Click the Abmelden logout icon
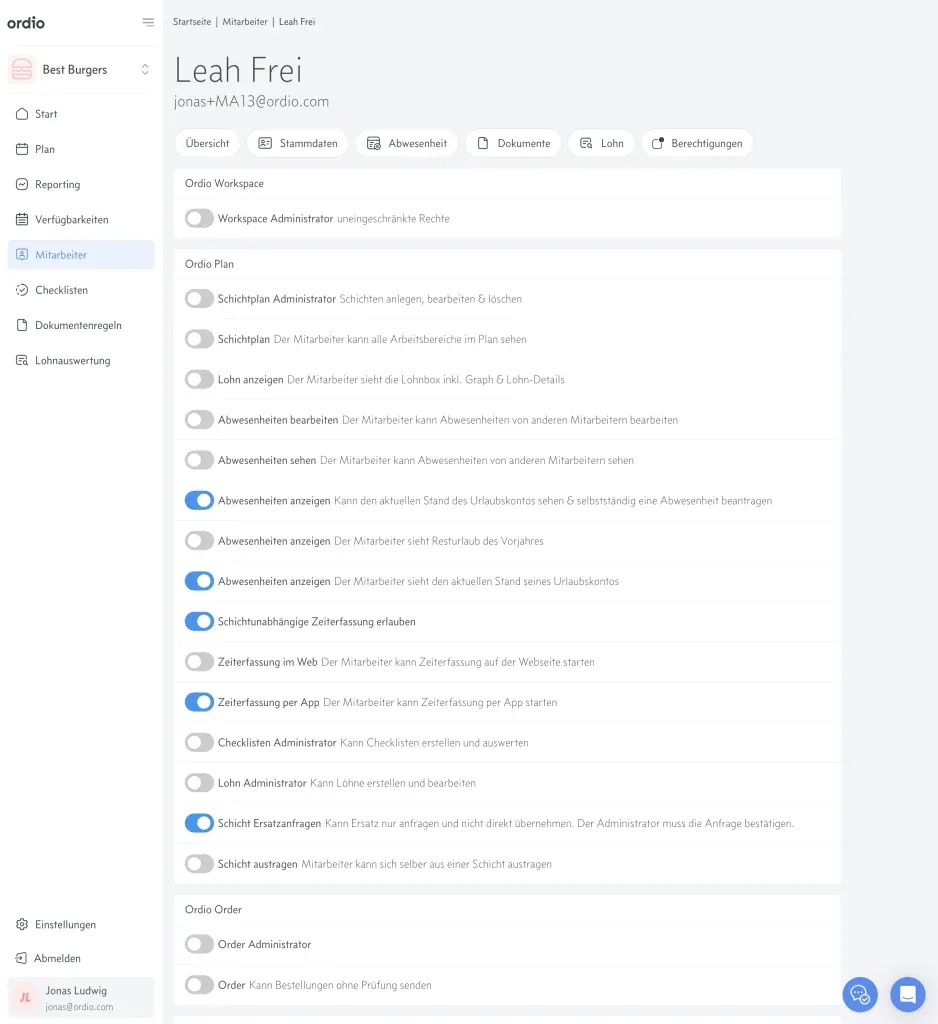938x1024 pixels. pos(21,958)
